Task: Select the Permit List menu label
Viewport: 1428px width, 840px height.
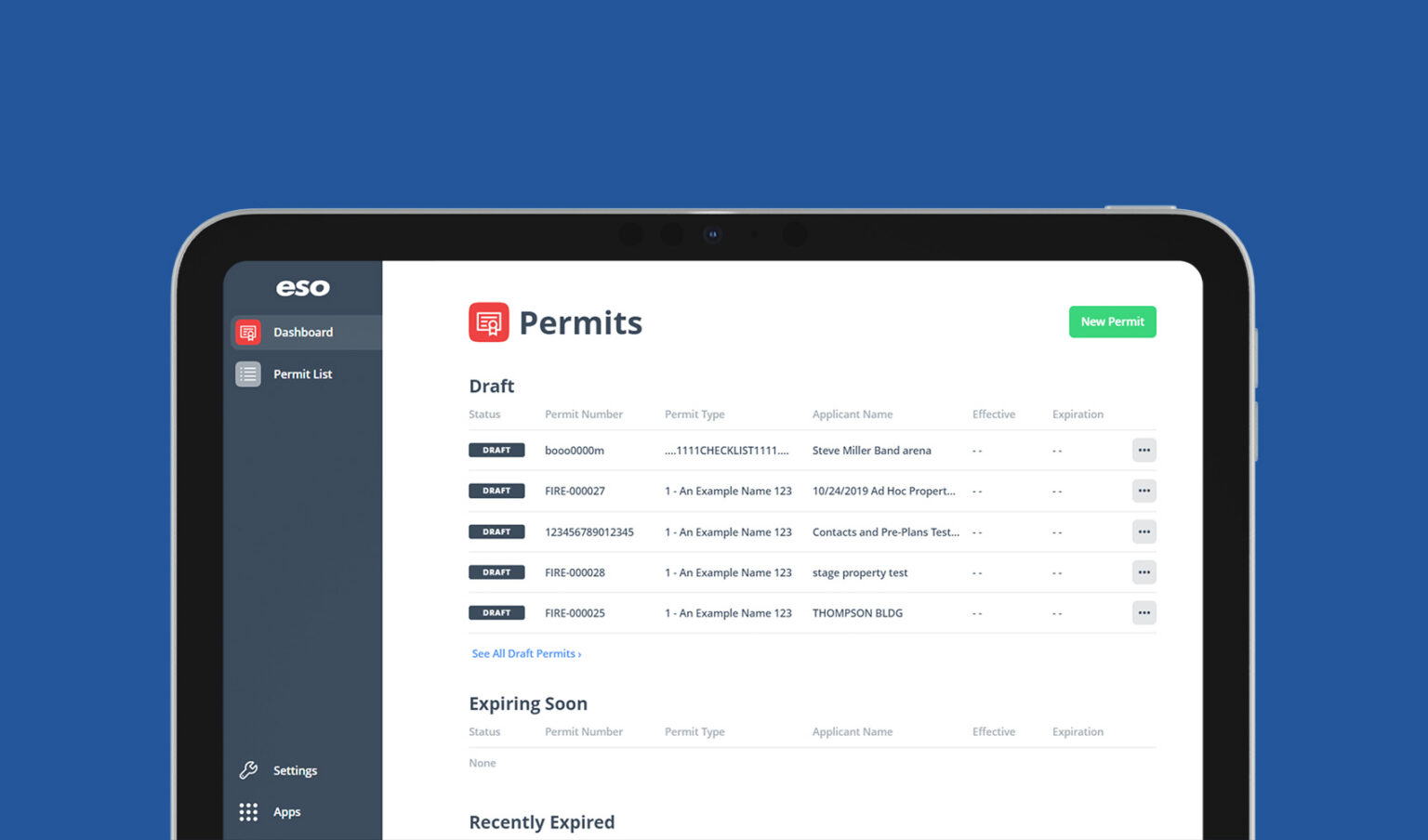Action: point(303,374)
